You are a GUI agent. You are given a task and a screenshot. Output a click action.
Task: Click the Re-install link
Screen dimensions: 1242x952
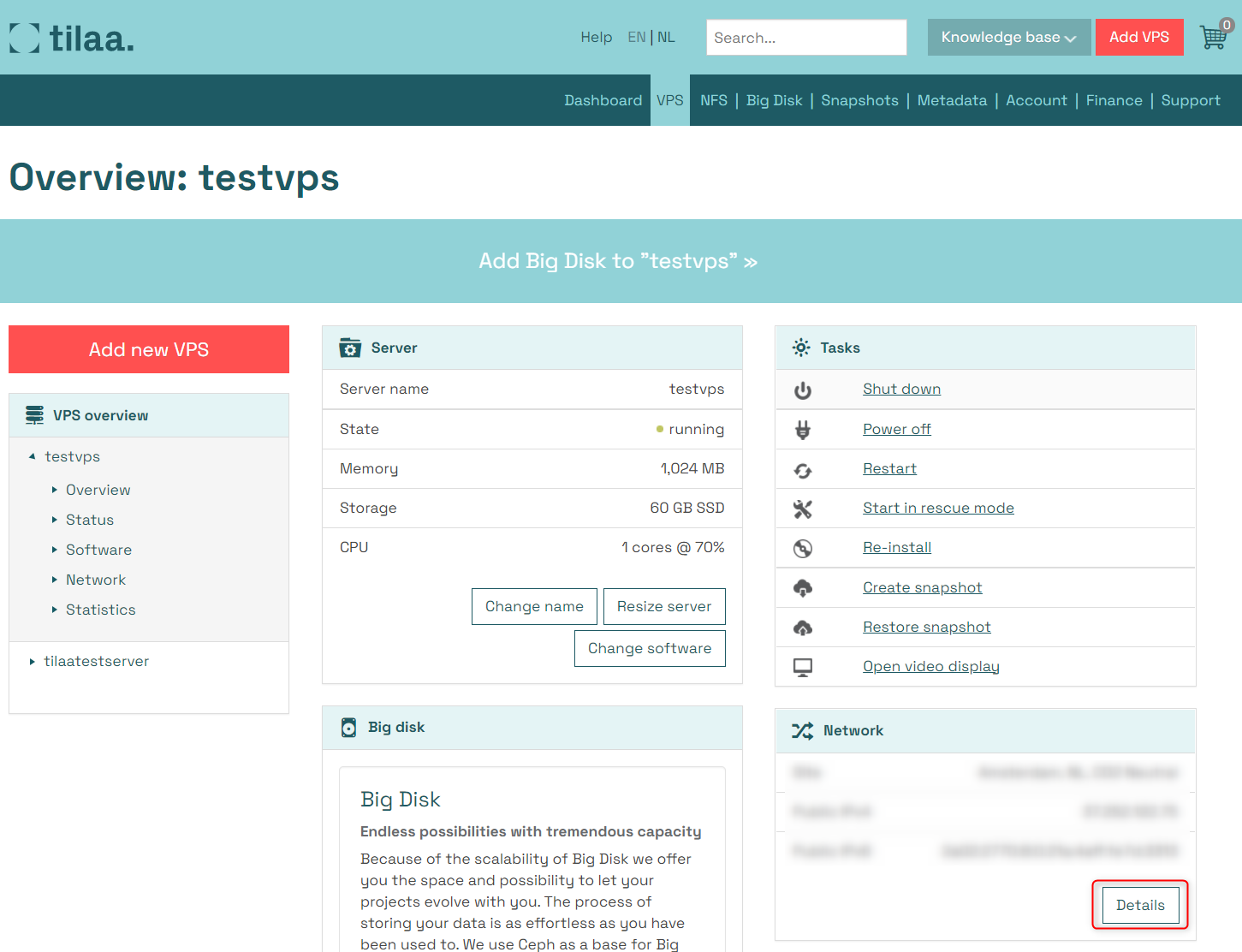[x=897, y=547]
